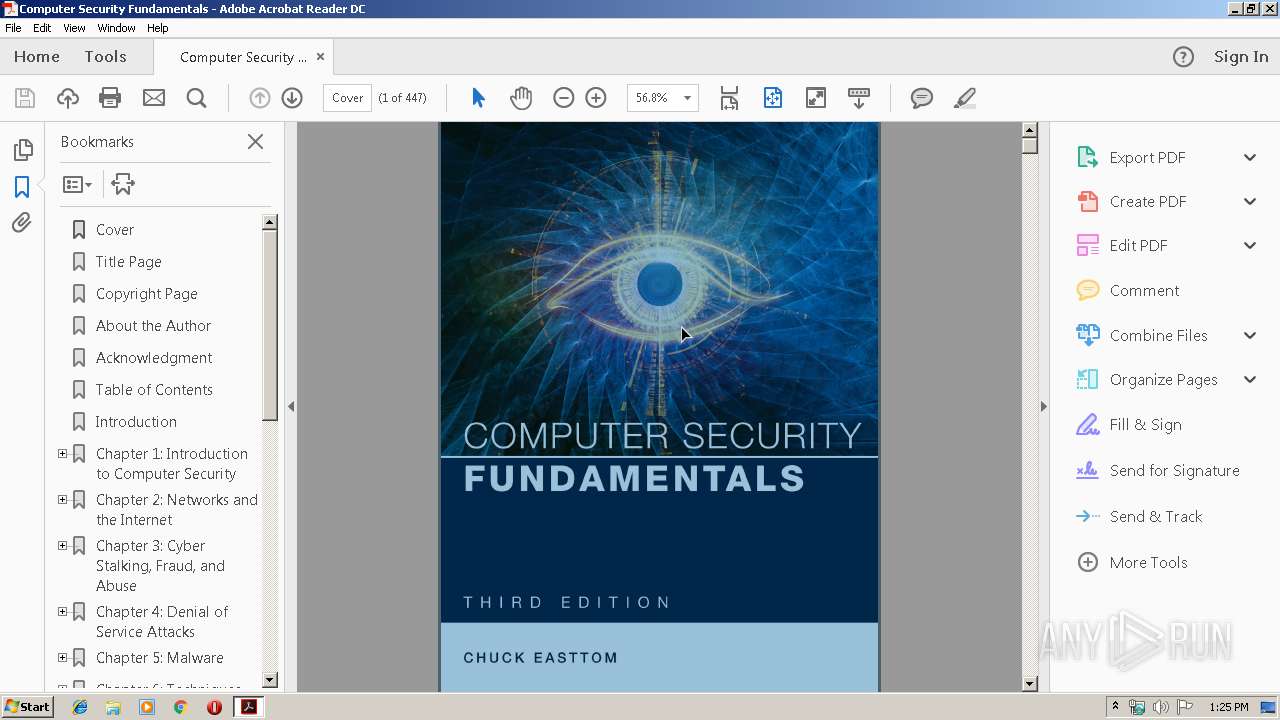Open the Page Thumbnails panel

(x=22, y=150)
